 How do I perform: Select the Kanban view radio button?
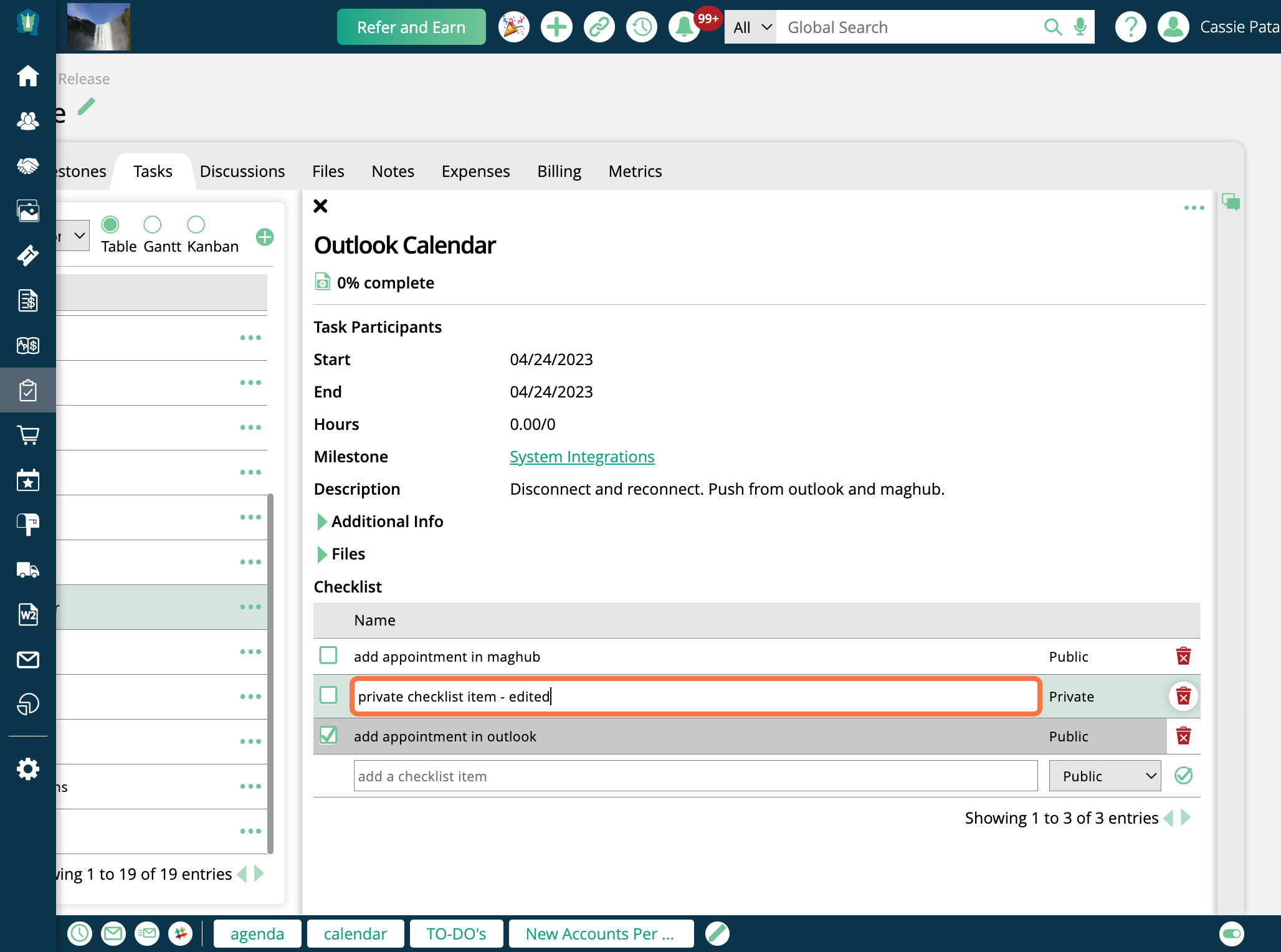coord(196,224)
